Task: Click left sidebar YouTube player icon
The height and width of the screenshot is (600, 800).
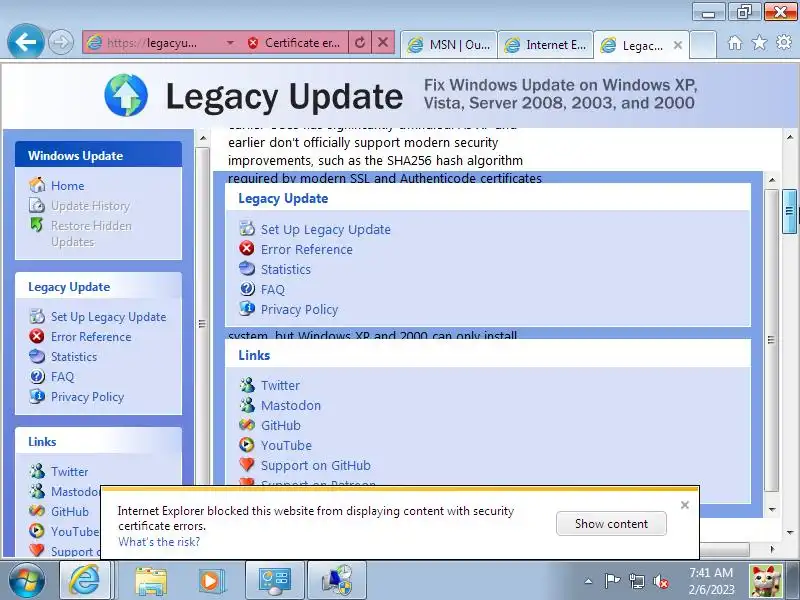Action: point(37,531)
